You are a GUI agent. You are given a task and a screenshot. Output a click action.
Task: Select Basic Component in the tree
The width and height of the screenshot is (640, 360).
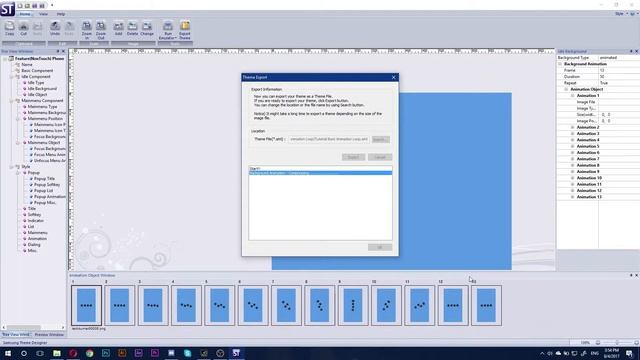pyautogui.click(x=37, y=71)
